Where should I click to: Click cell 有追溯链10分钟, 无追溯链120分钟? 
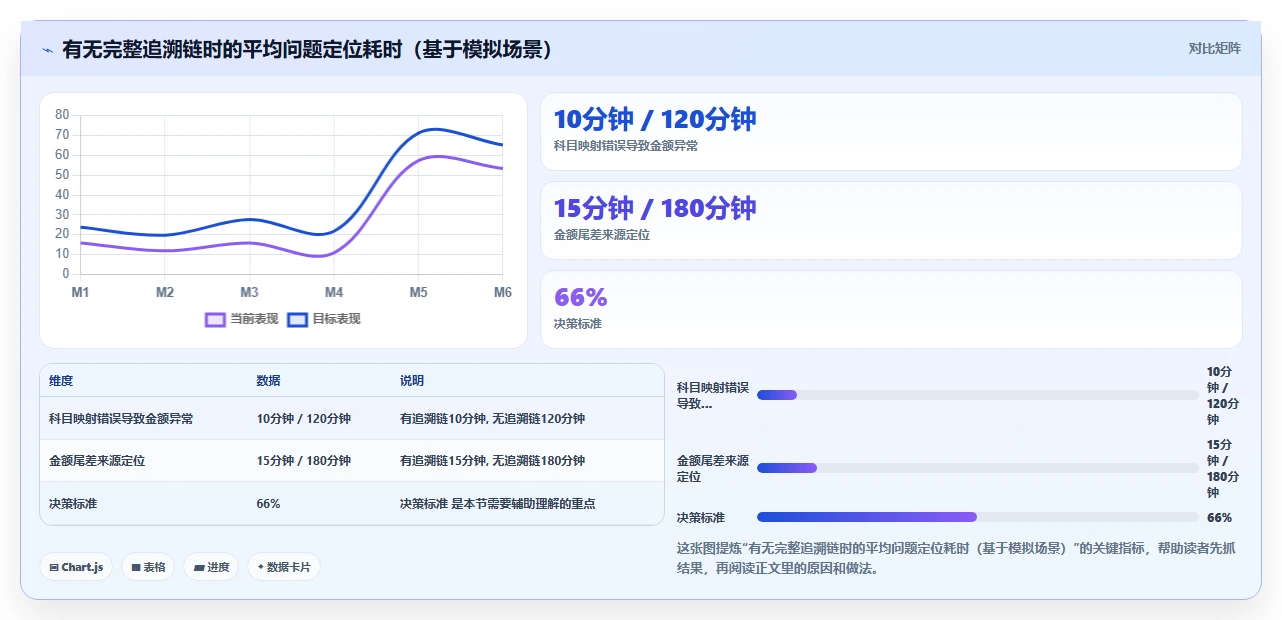click(492, 419)
